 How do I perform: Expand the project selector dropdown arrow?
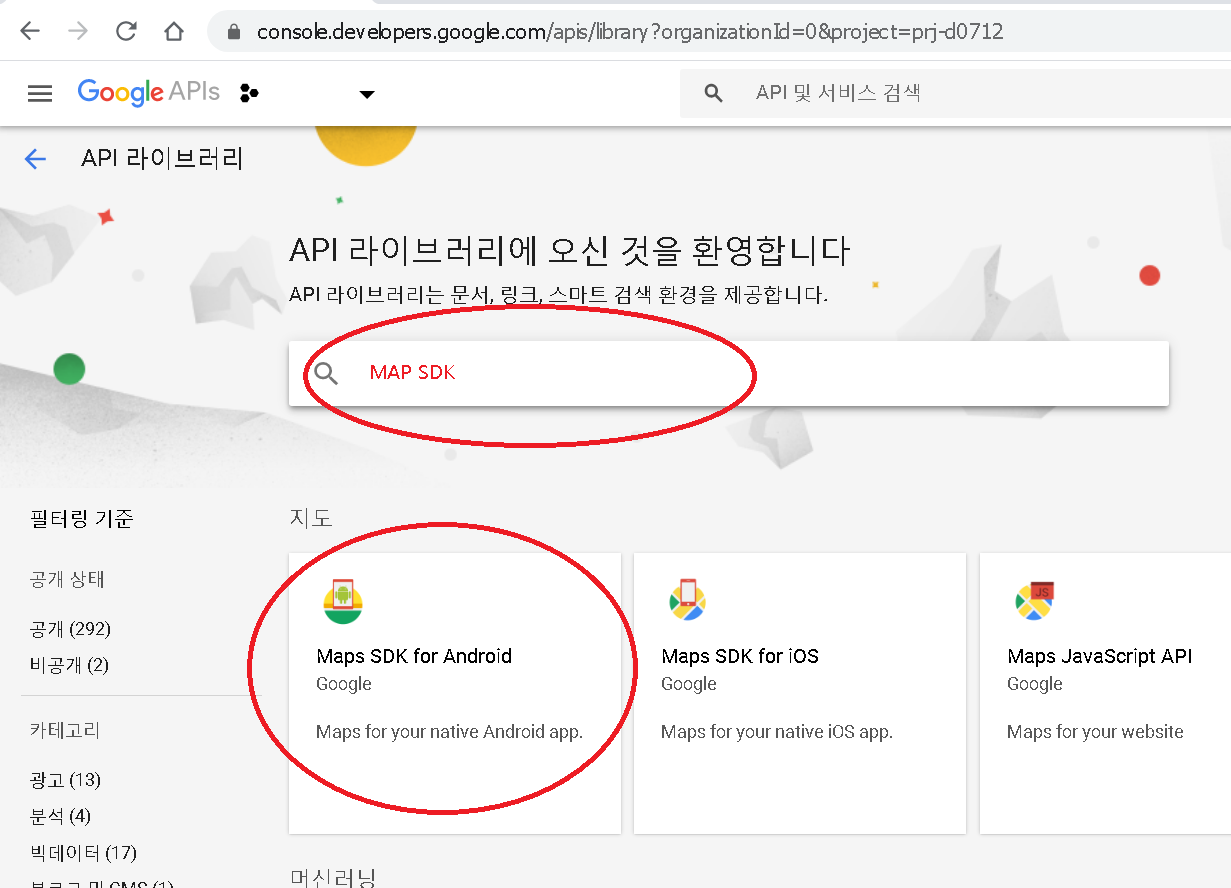pos(367,94)
